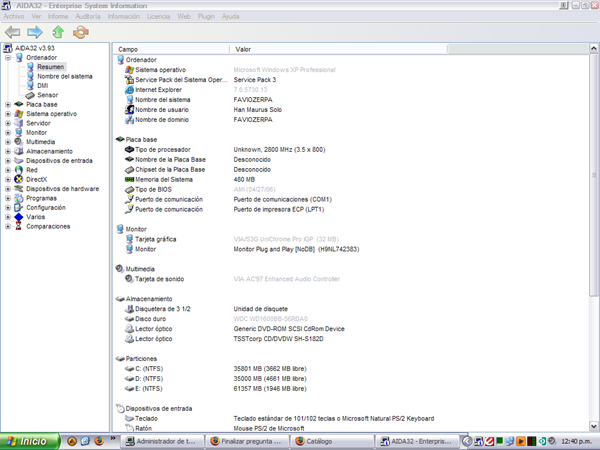The image size is (600, 450).
Task: Select the Tipo de procesador row
Action: (x=225, y=150)
